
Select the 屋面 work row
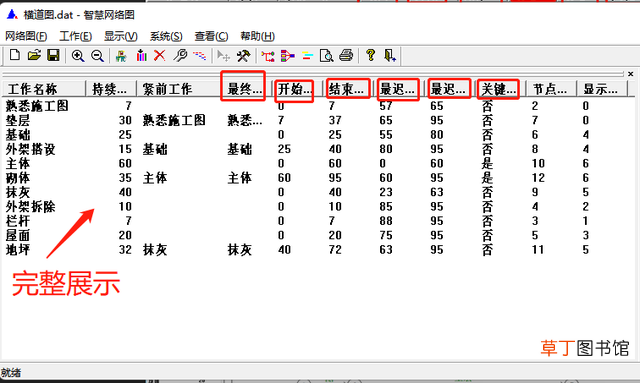pyautogui.click(x=18, y=235)
